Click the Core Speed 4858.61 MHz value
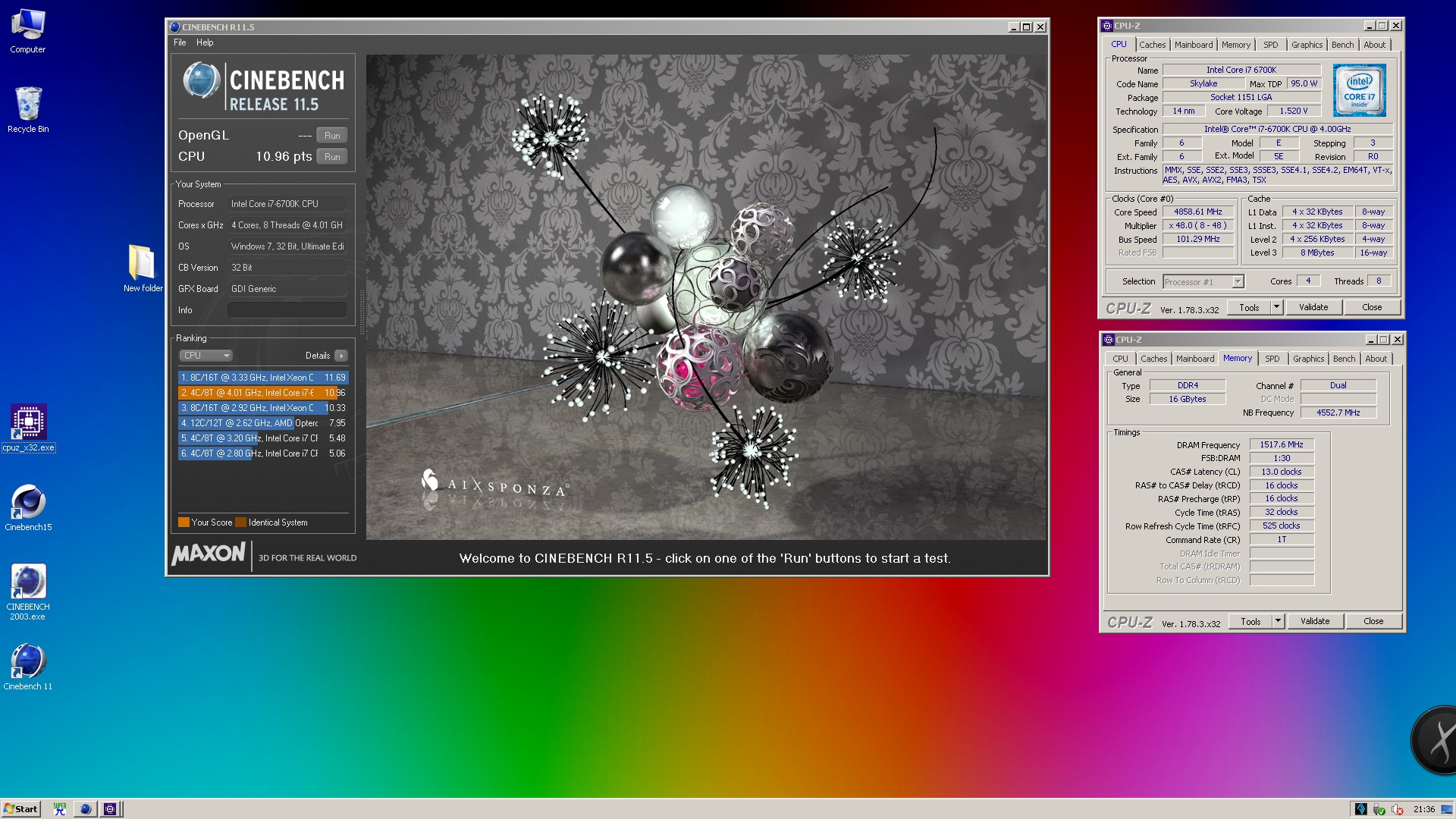 [x=1198, y=212]
